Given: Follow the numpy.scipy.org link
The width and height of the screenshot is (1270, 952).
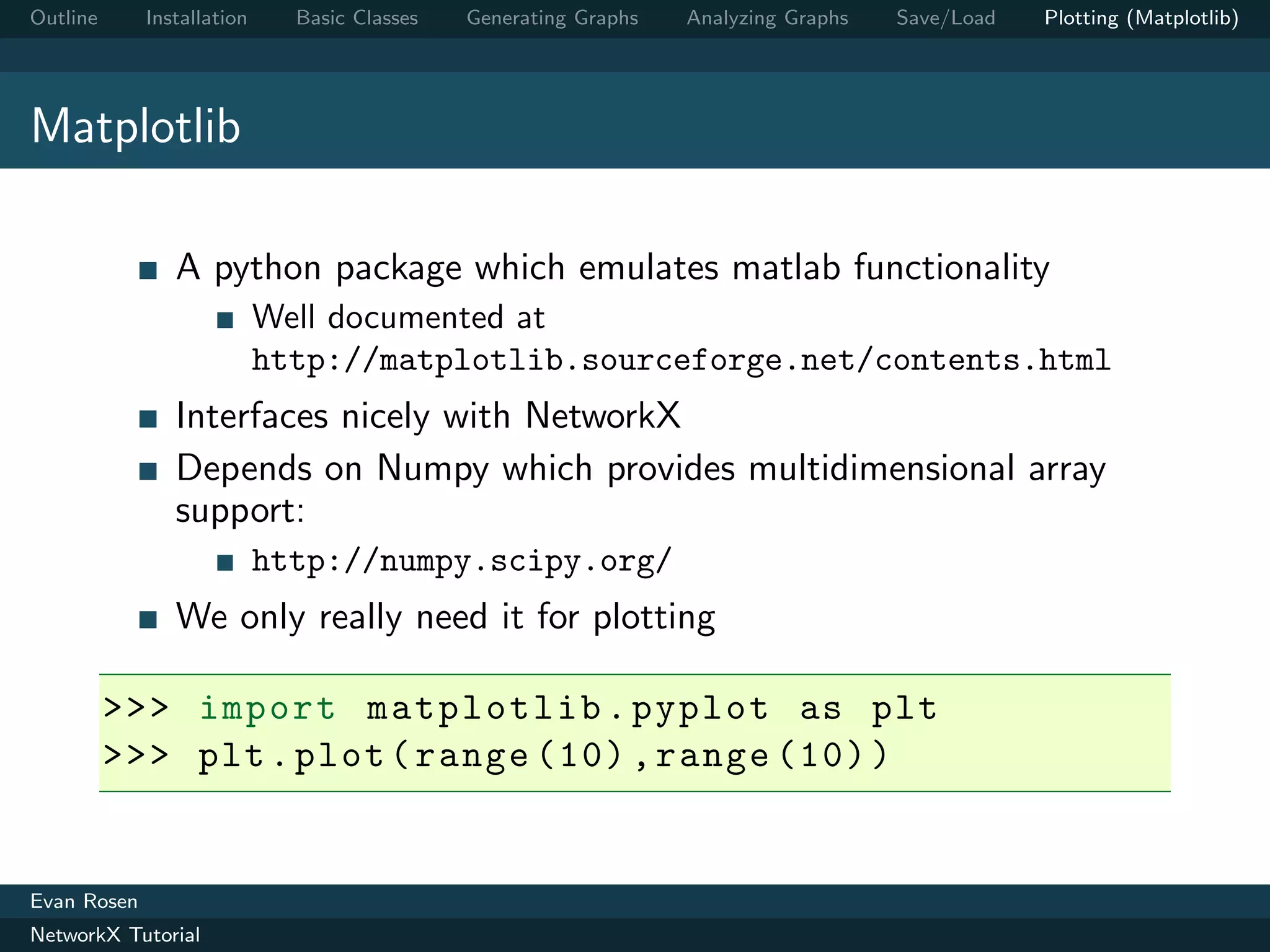Looking at the screenshot, I should 461,562.
